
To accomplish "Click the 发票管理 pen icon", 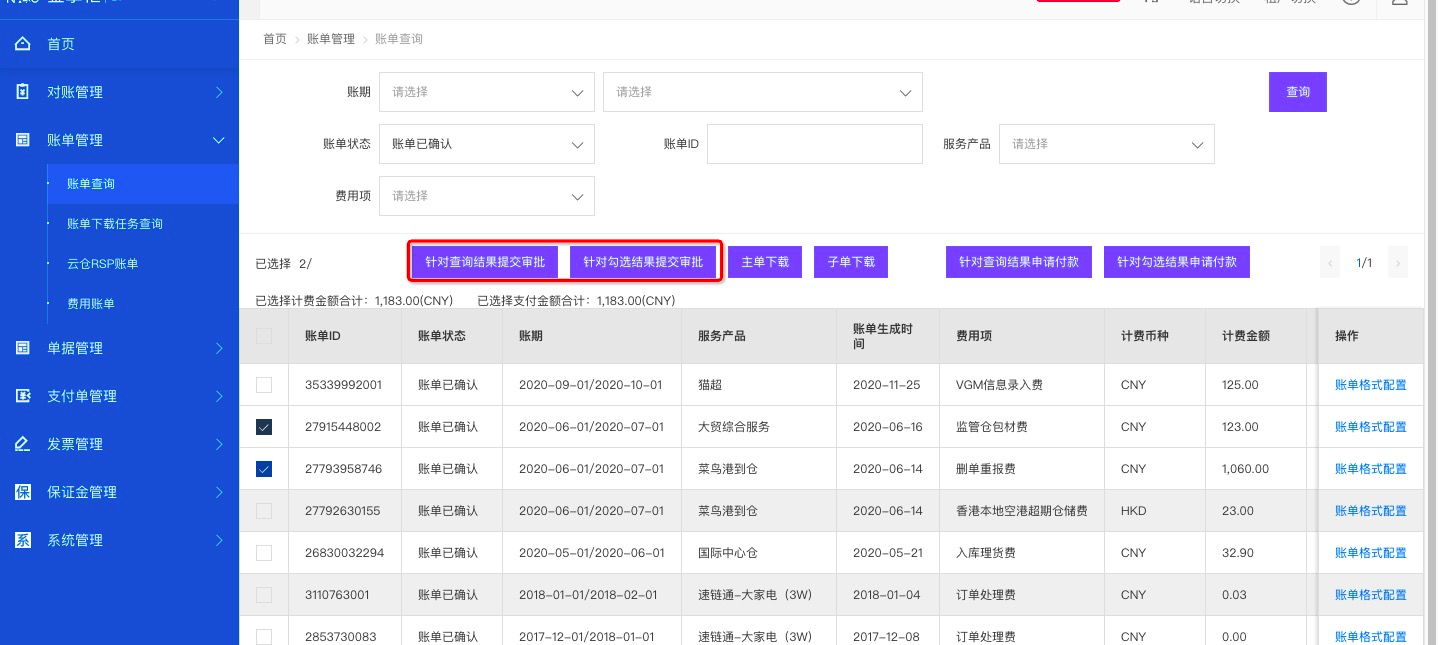I will coord(23,444).
